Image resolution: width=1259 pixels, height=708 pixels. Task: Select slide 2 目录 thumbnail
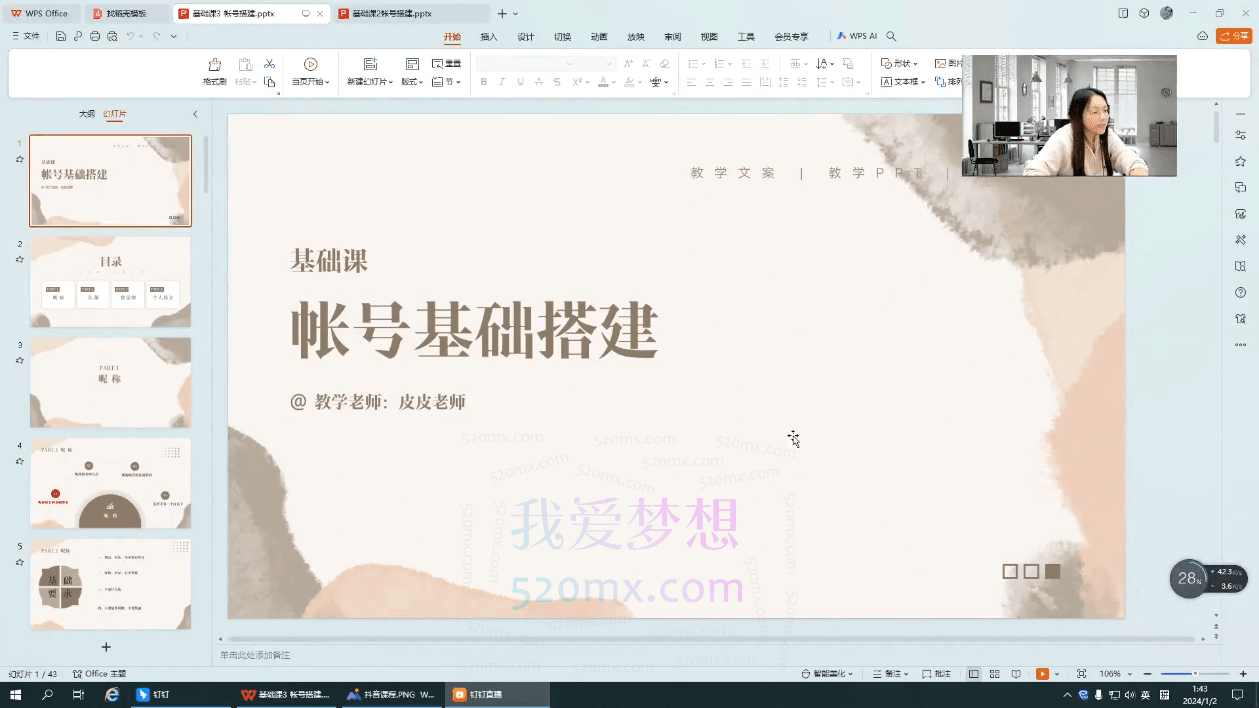110,282
